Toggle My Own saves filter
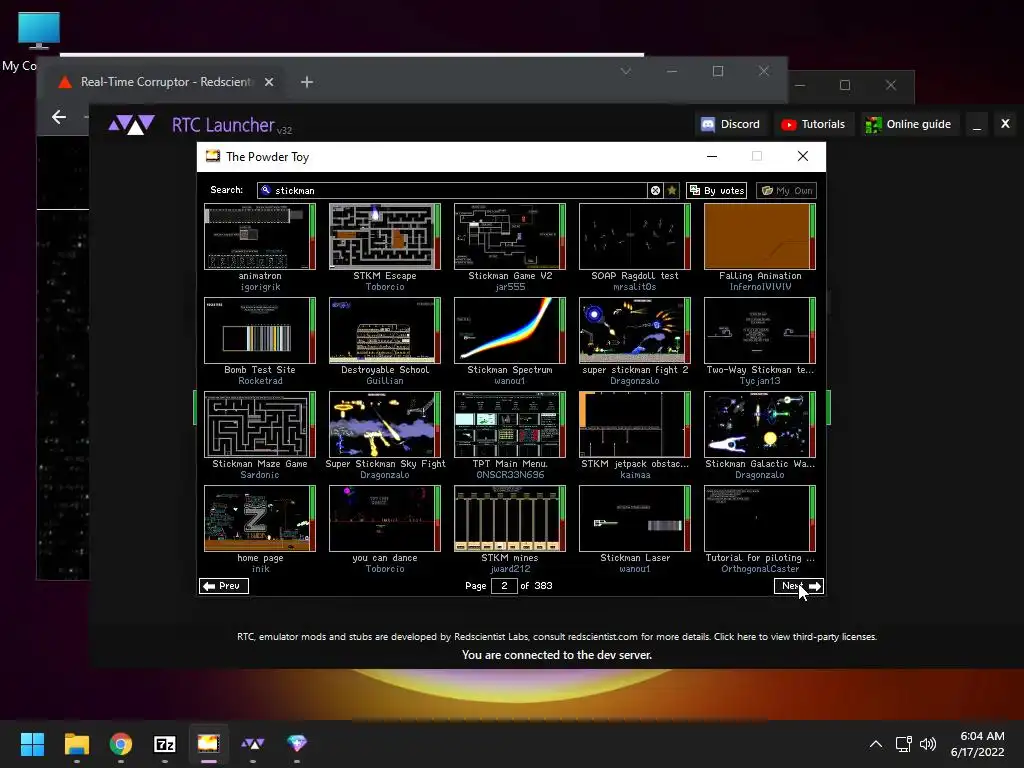The image size is (1024, 768). (786, 190)
